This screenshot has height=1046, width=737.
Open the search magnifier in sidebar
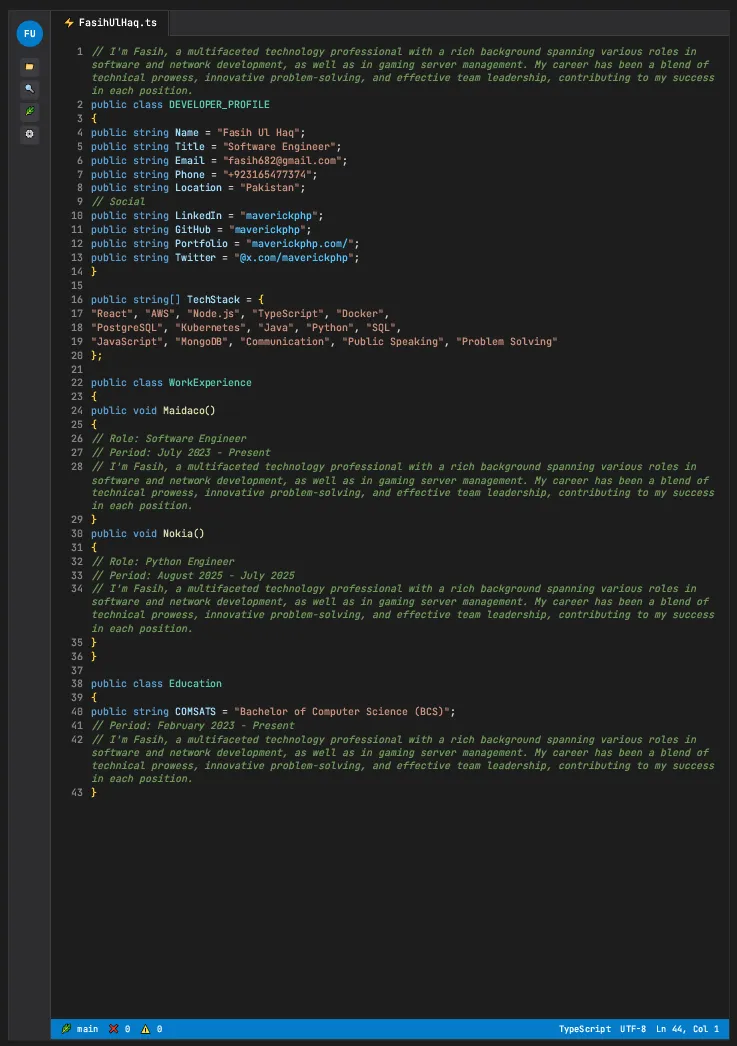click(29, 89)
